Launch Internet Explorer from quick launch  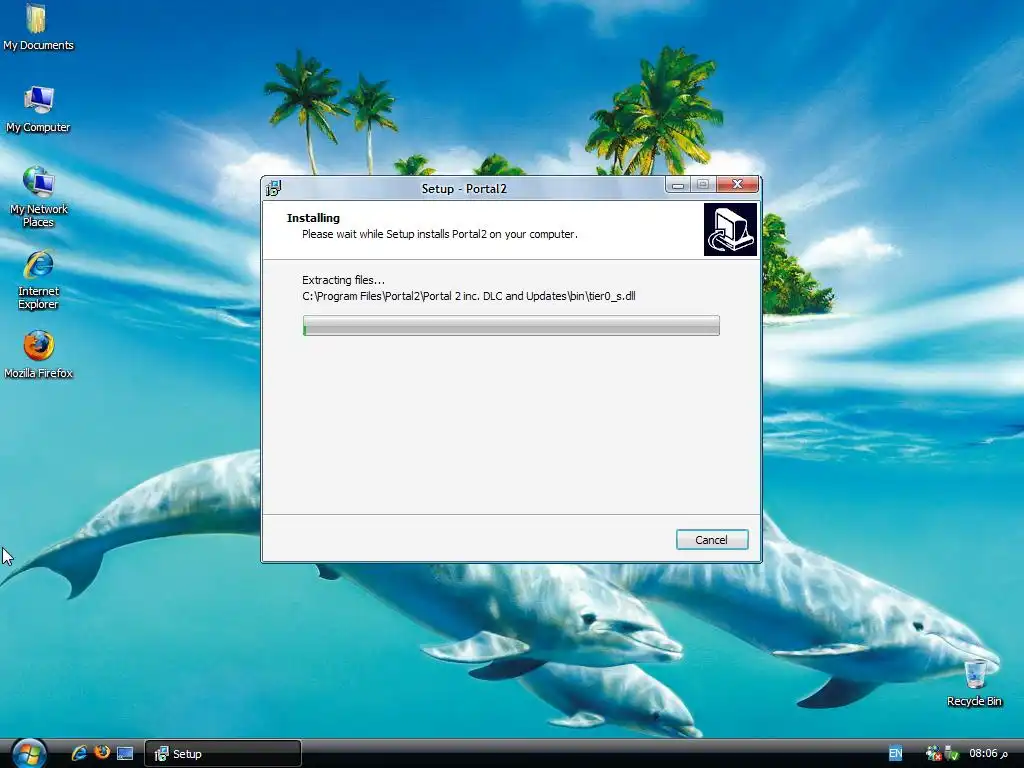[x=79, y=753]
